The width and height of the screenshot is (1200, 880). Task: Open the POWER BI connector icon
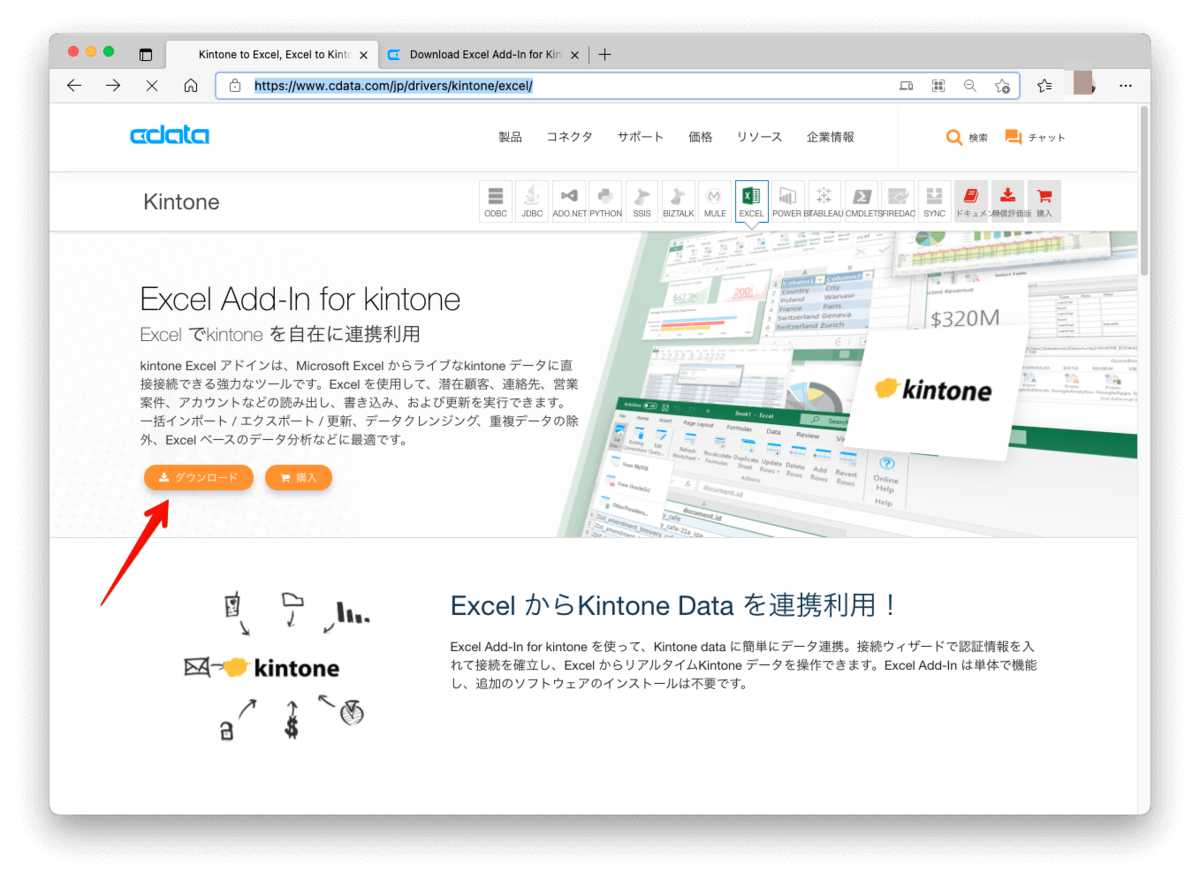pos(788,201)
